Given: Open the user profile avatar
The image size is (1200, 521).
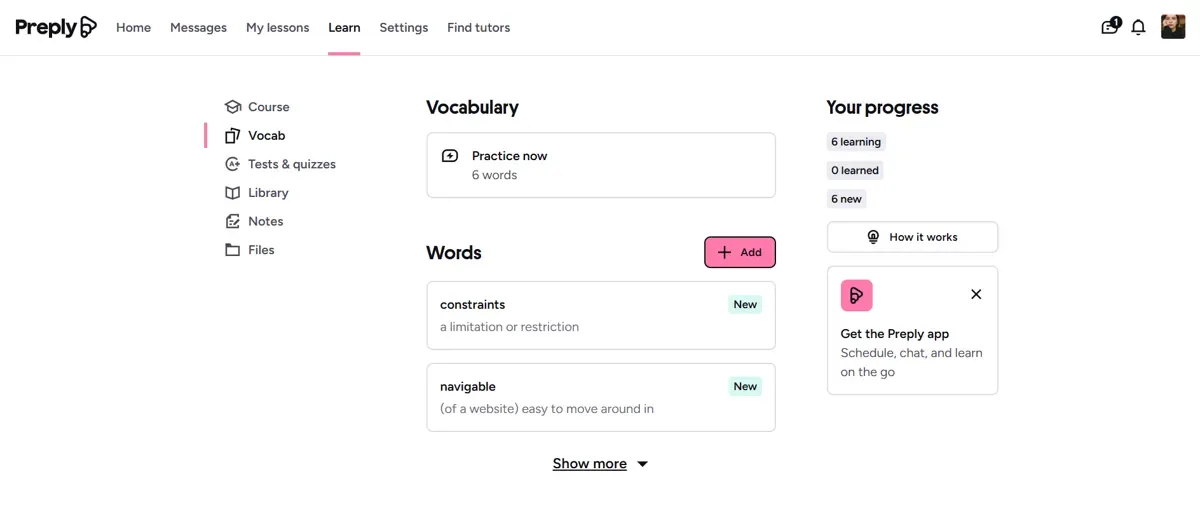Looking at the screenshot, I should click(x=1173, y=27).
